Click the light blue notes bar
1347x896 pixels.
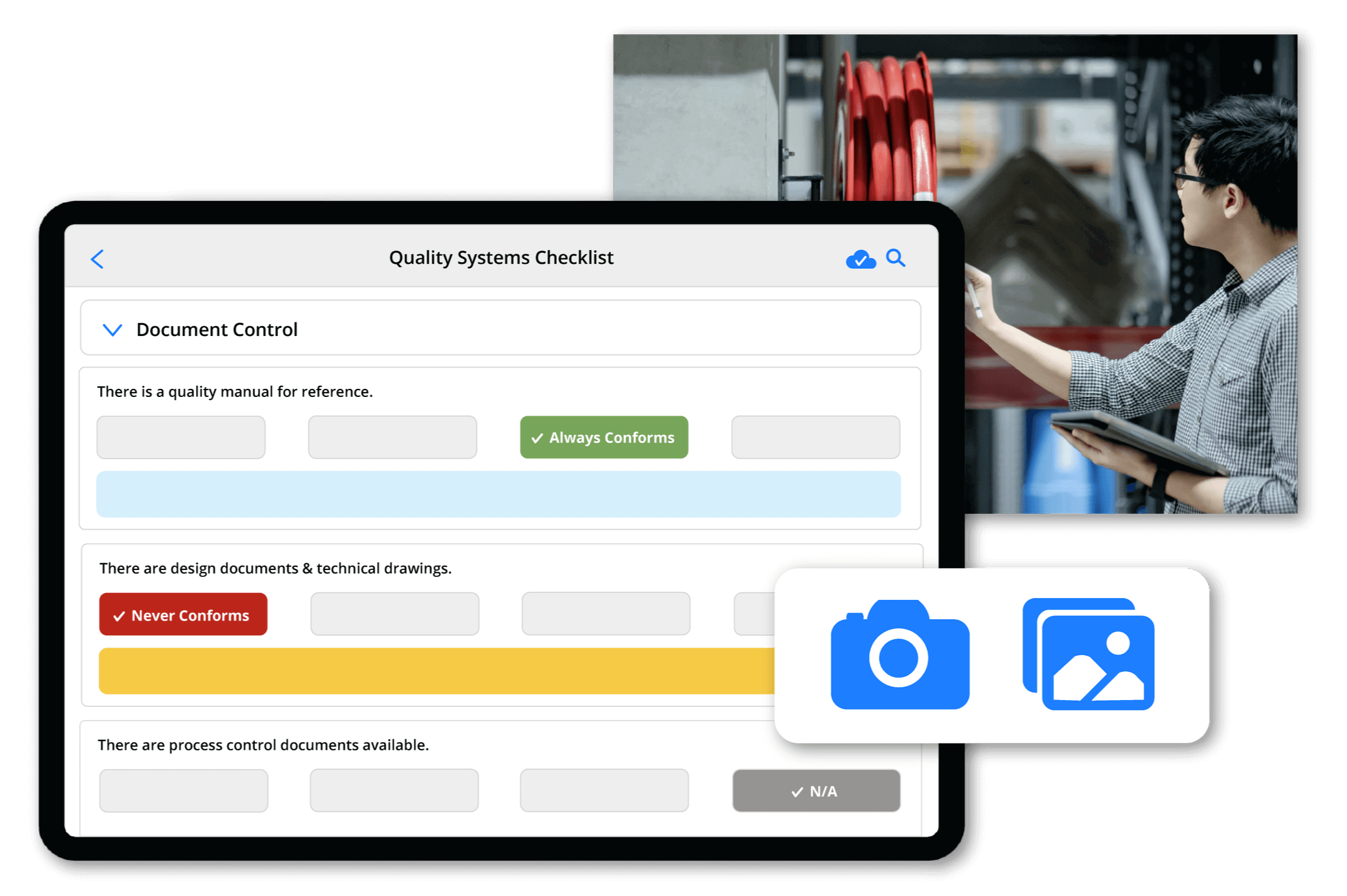click(498, 494)
